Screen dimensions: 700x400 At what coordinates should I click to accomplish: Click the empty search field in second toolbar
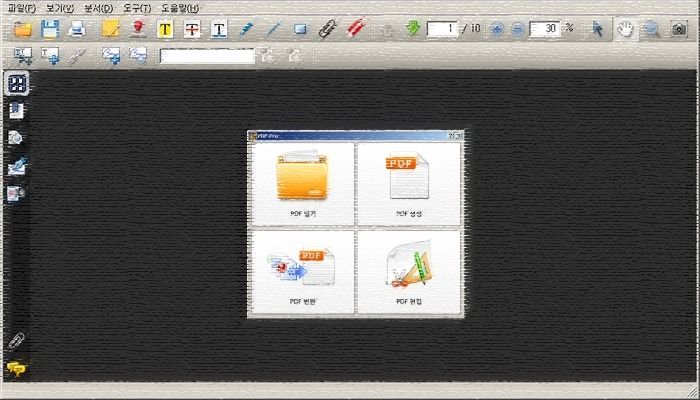(x=207, y=56)
